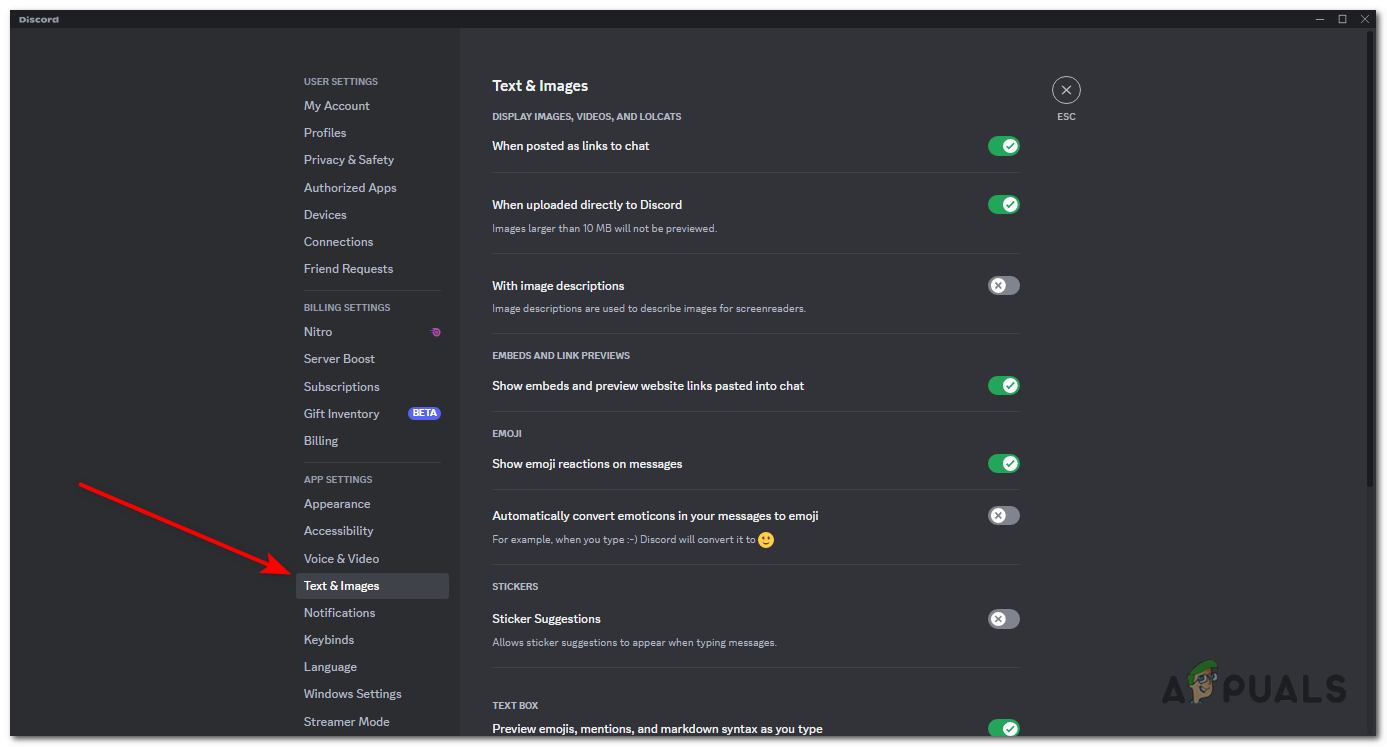
Task: Open My Account settings
Action: (x=337, y=106)
